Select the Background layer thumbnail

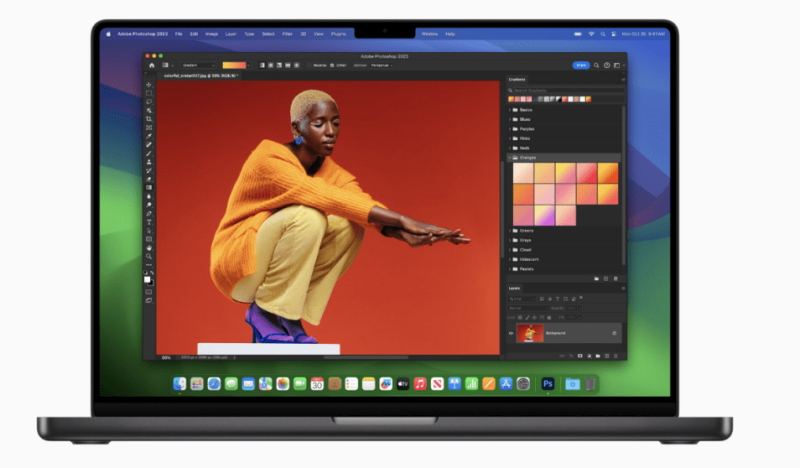530,333
